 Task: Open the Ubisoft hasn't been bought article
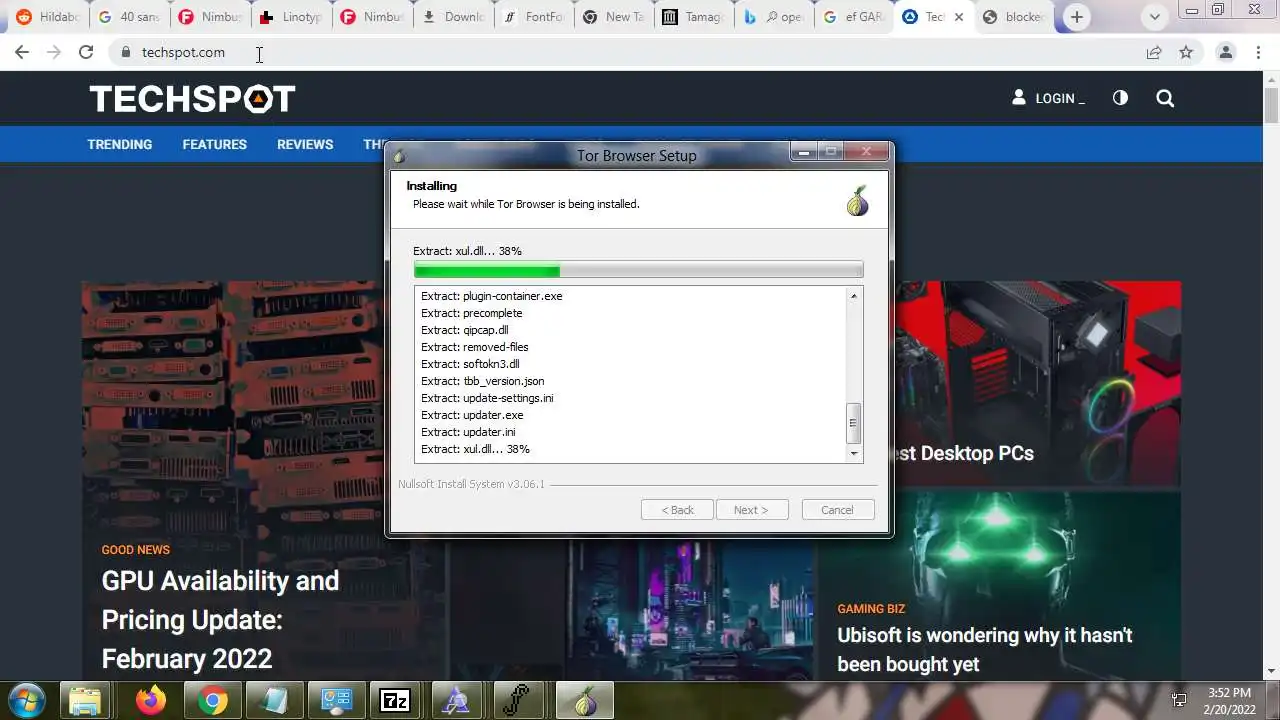click(984, 649)
